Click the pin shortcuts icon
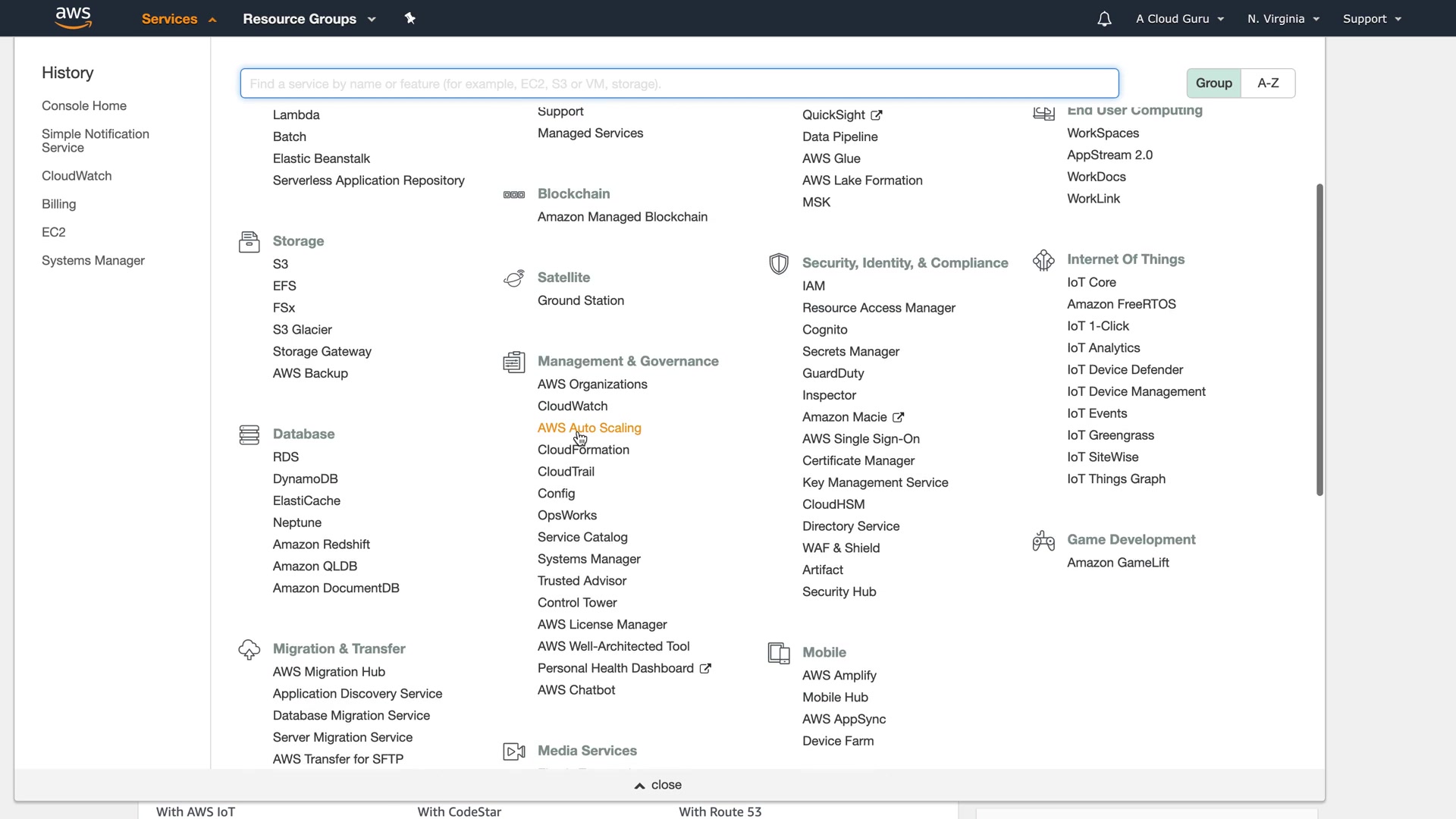Screen dimensions: 1456x819 (410, 18)
